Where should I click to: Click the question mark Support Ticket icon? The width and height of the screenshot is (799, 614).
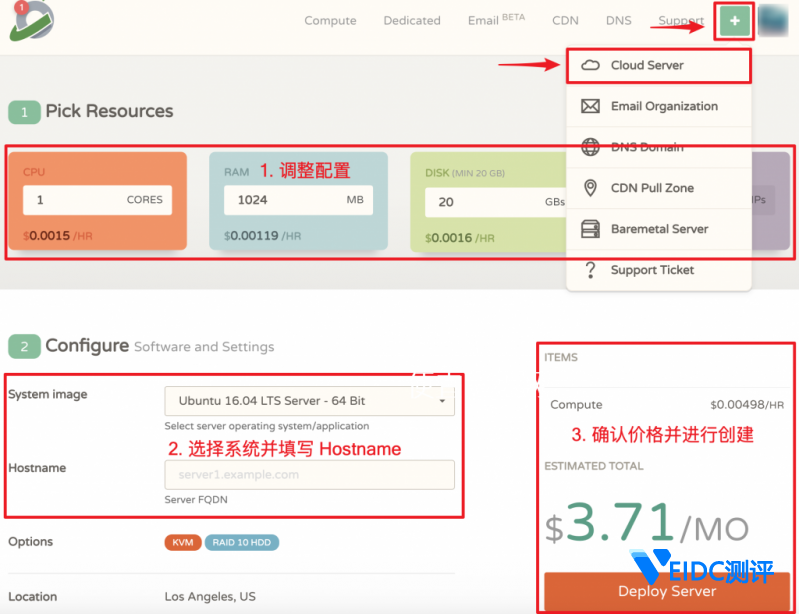coord(590,270)
